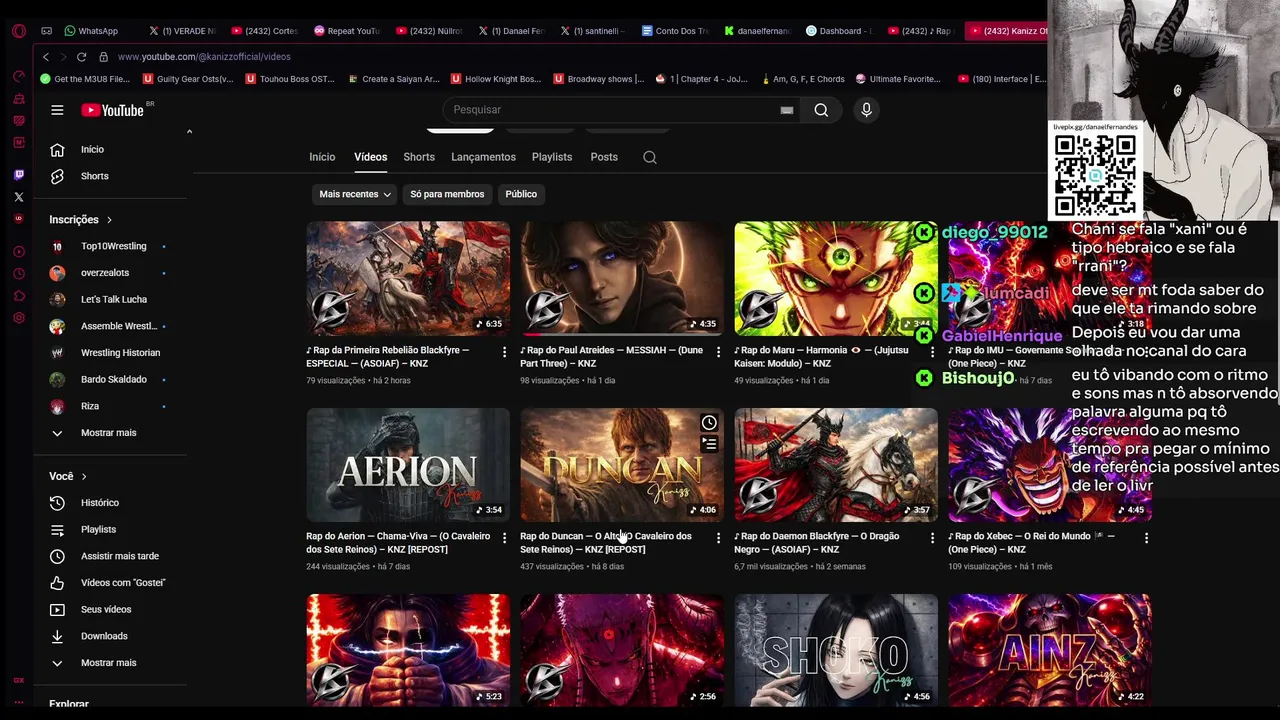Open Bardo Skaldado subscription
The image size is (1280, 720).
113,380
